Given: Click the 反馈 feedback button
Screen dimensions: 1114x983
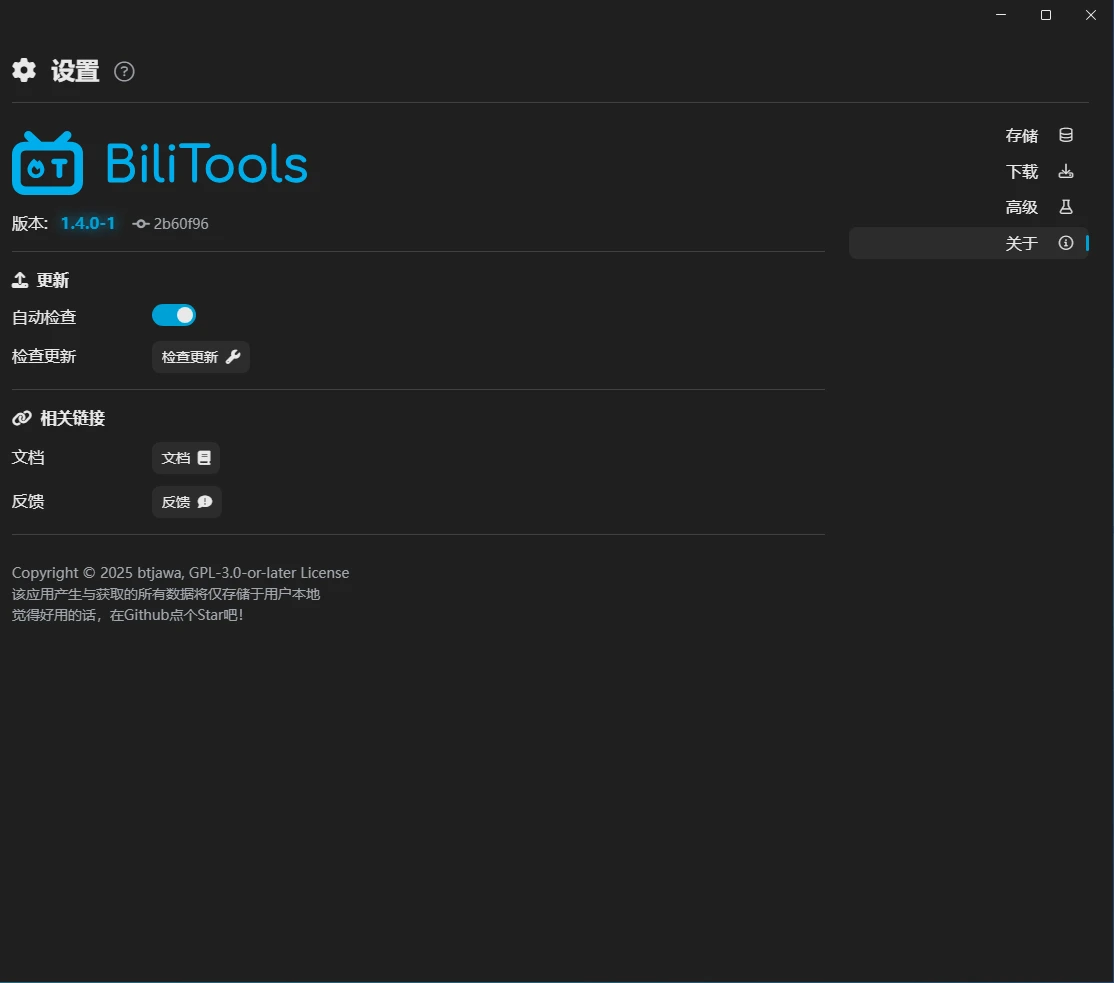Looking at the screenshot, I should point(187,502).
